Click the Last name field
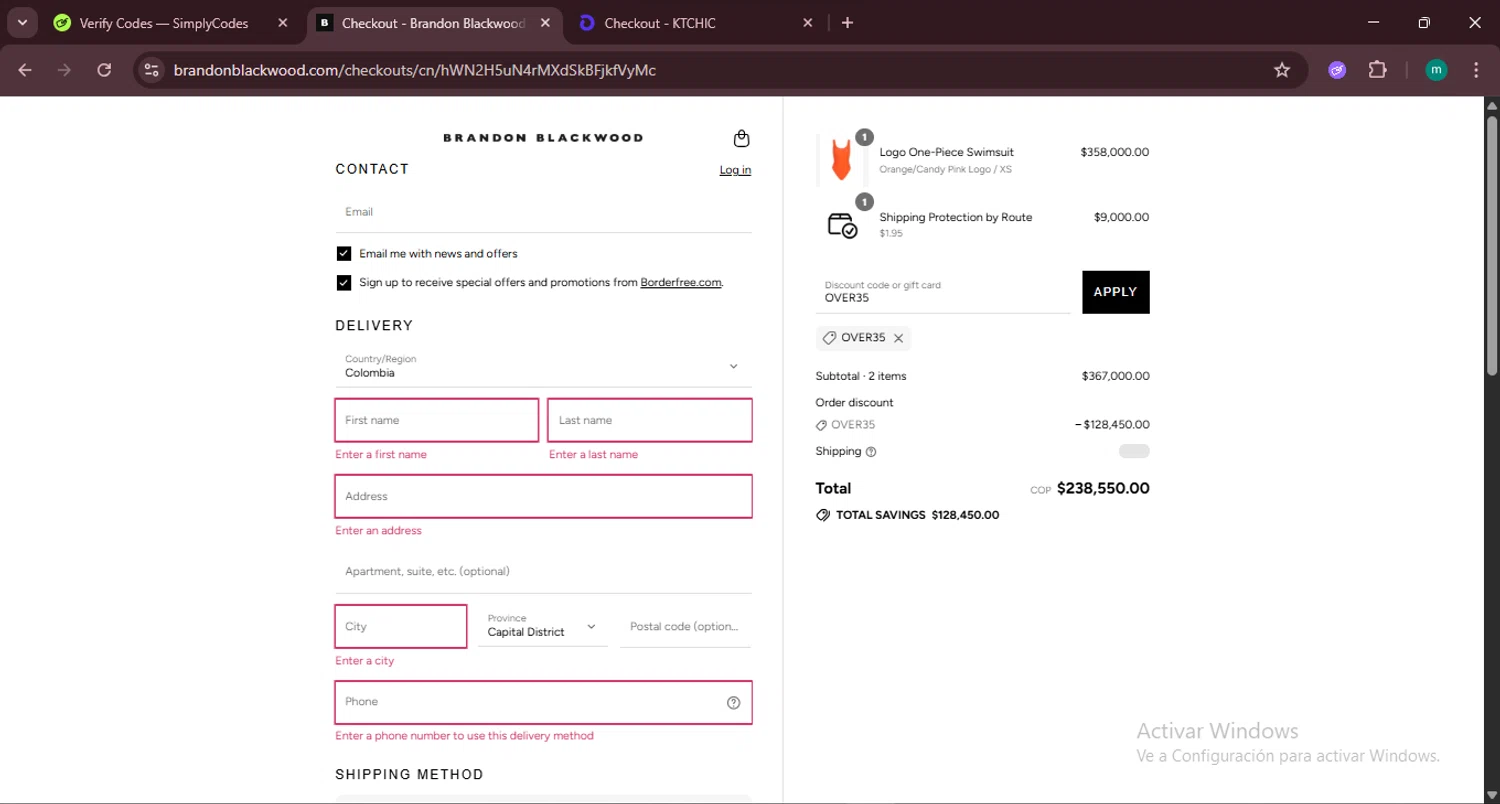 650,420
